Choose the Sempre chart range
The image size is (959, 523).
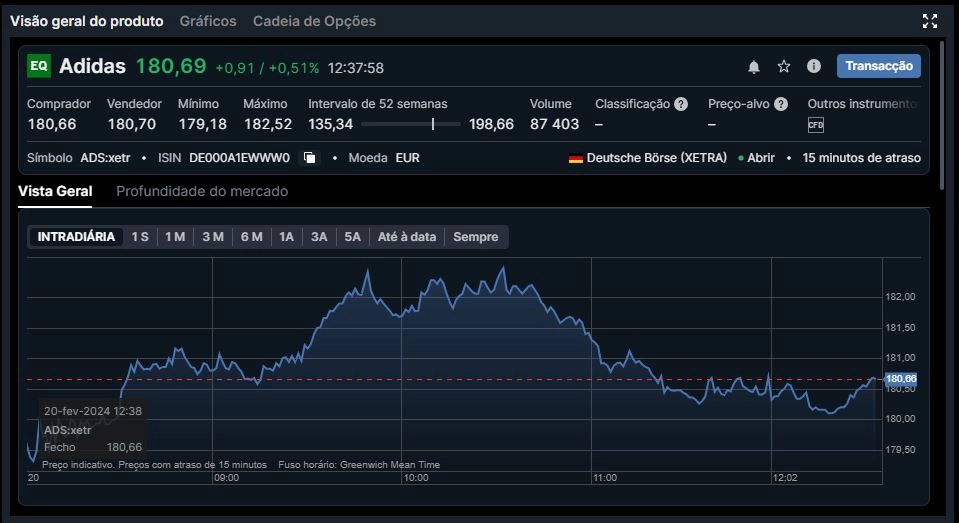(x=476, y=237)
